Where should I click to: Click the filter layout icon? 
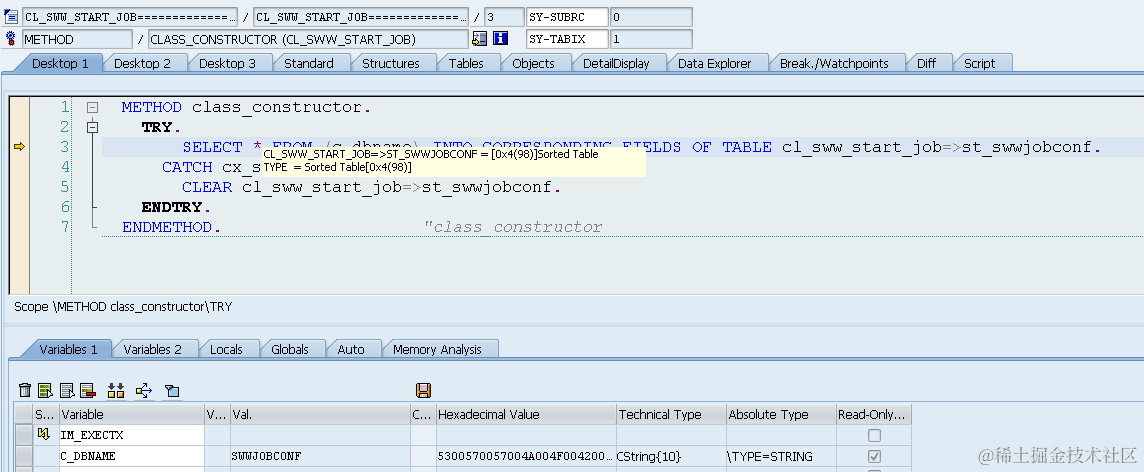[171, 390]
